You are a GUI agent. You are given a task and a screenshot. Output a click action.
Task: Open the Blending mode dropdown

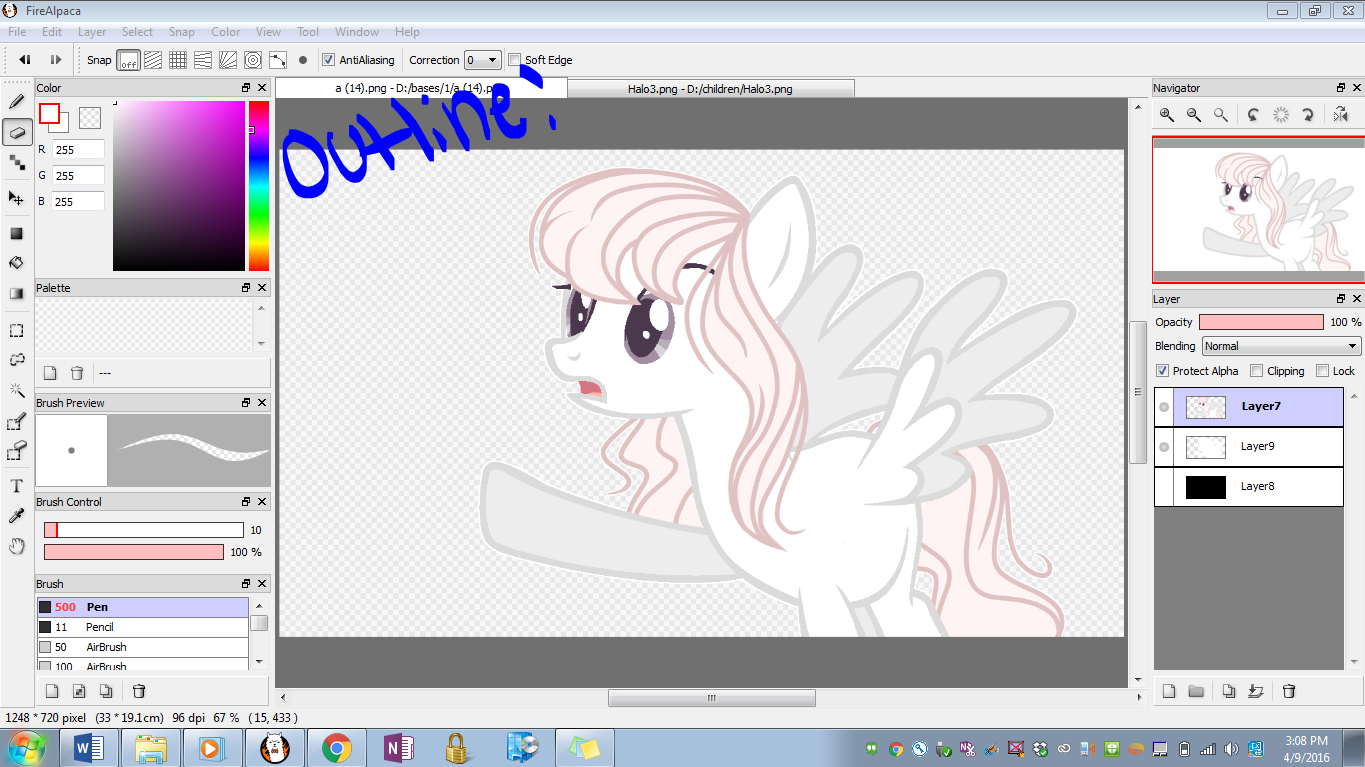pyautogui.click(x=1281, y=346)
